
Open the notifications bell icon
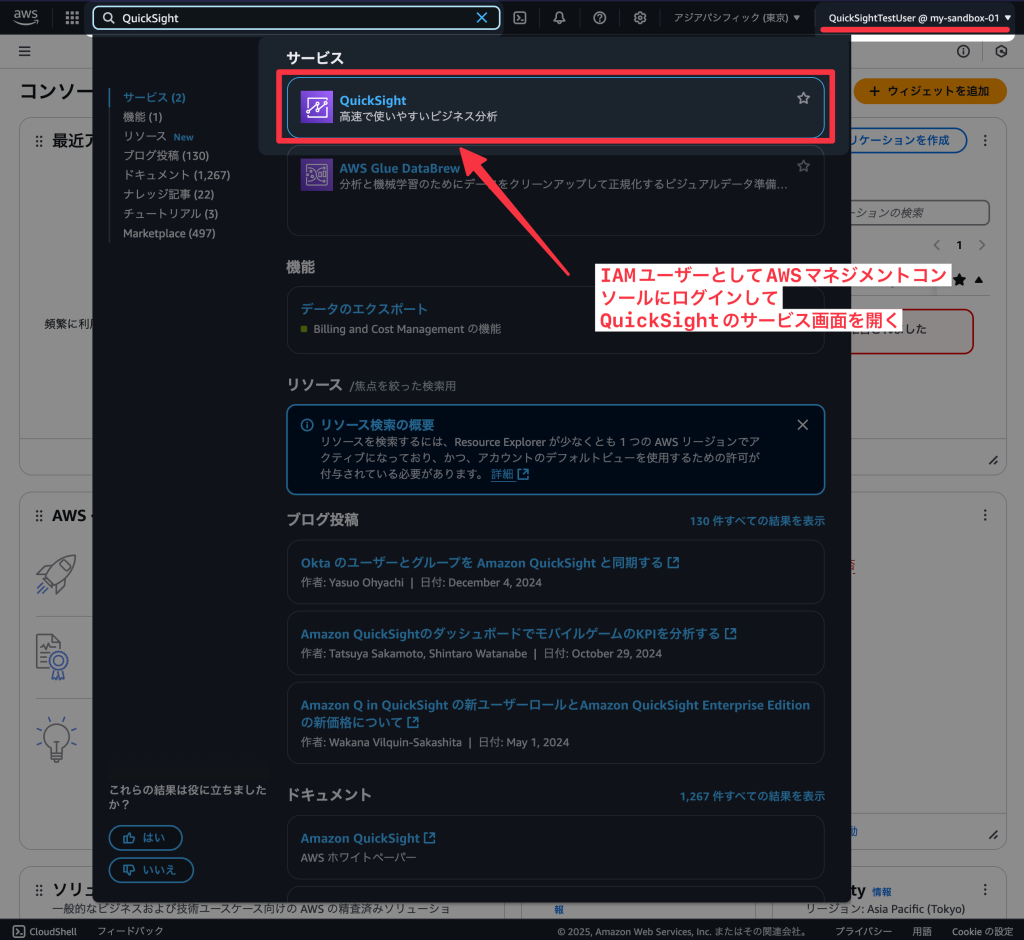(x=559, y=18)
